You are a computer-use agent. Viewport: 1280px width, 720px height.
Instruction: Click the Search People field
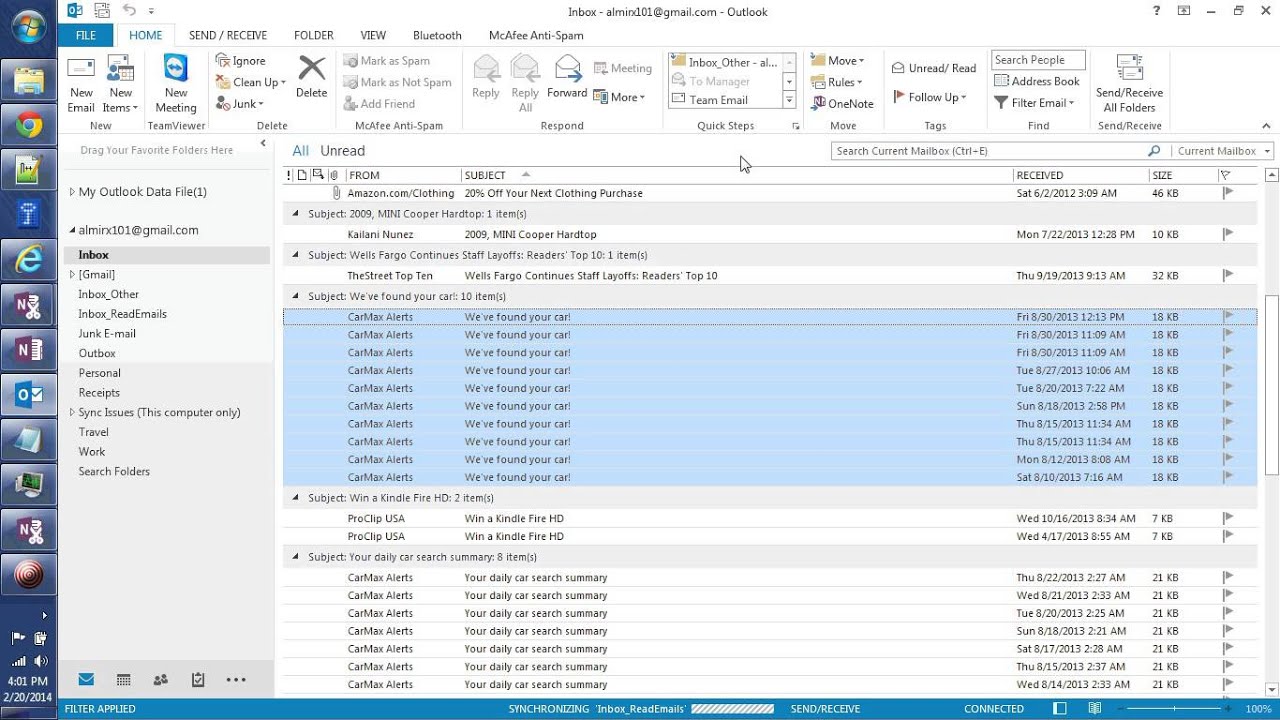pyautogui.click(x=1038, y=60)
